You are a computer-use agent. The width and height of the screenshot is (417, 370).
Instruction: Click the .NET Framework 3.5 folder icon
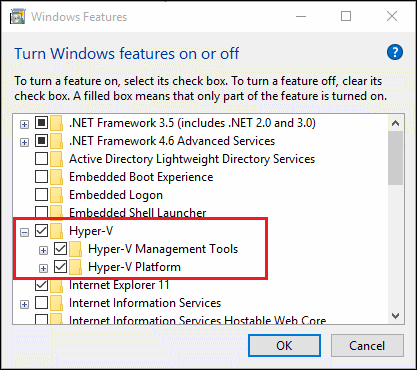coord(57,123)
